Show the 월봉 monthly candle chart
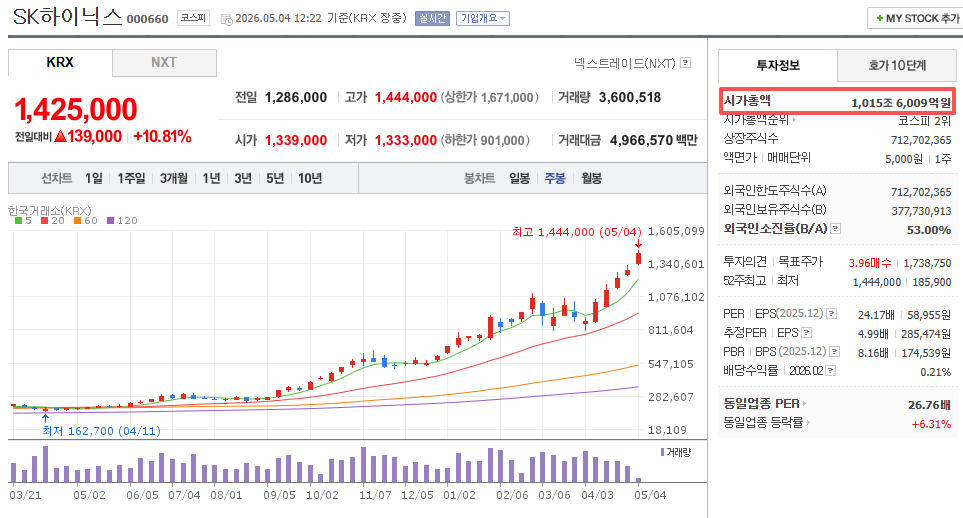The image size is (963, 518). pyautogui.click(x=591, y=178)
